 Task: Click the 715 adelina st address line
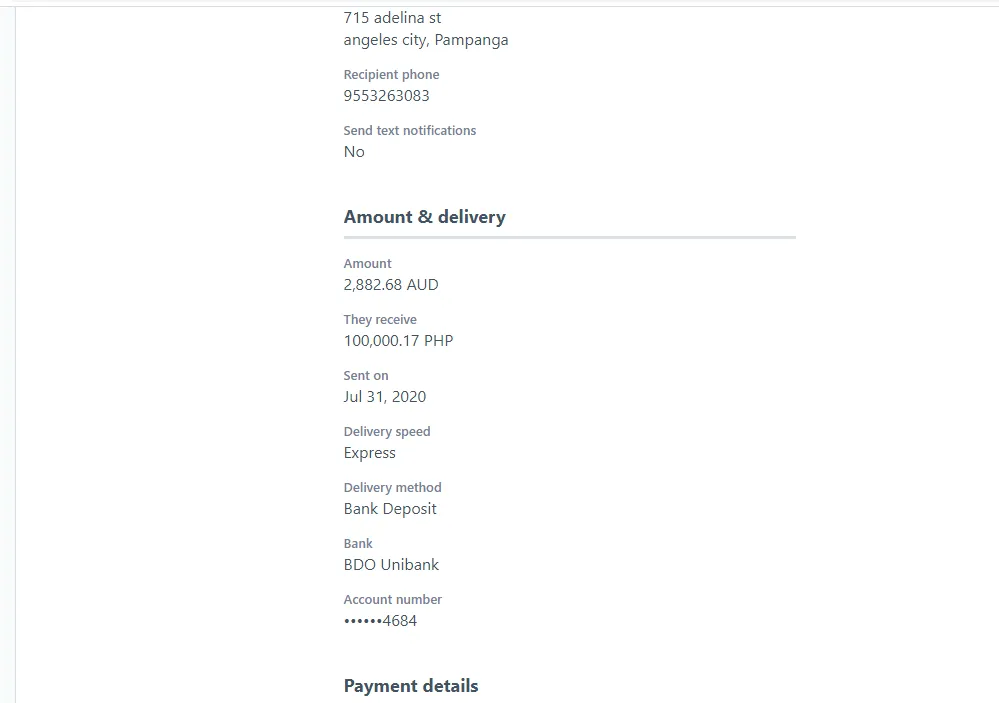coord(392,18)
